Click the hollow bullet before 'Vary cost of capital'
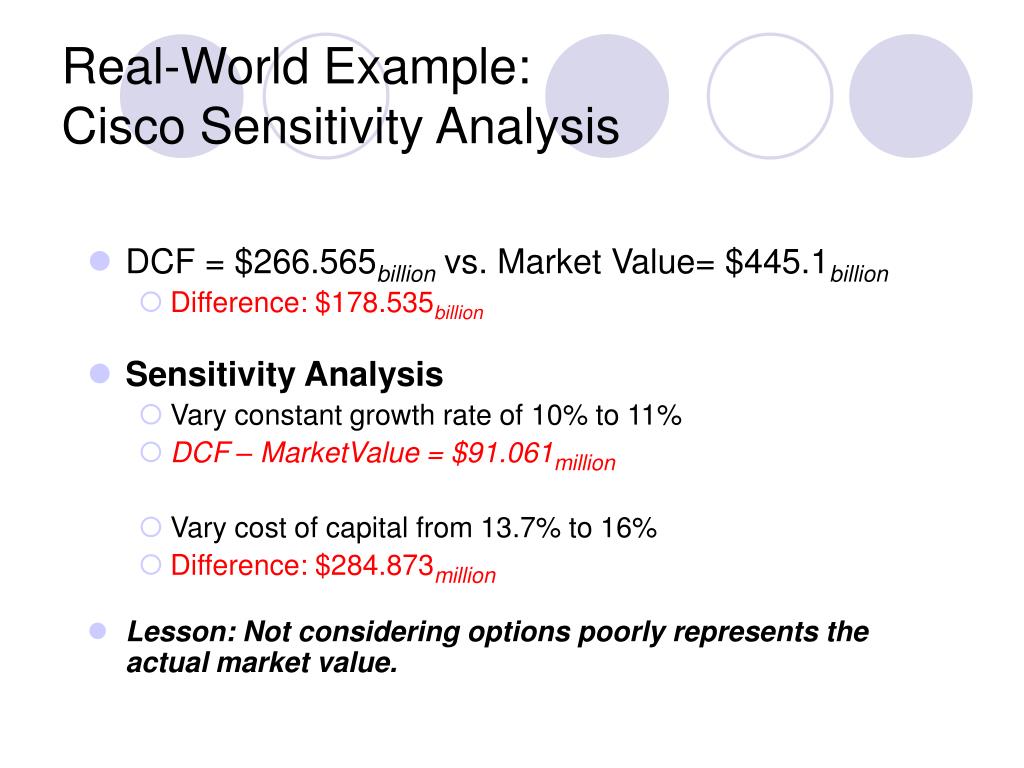This screenshot has height=768, width=1024. coord(151,527)
